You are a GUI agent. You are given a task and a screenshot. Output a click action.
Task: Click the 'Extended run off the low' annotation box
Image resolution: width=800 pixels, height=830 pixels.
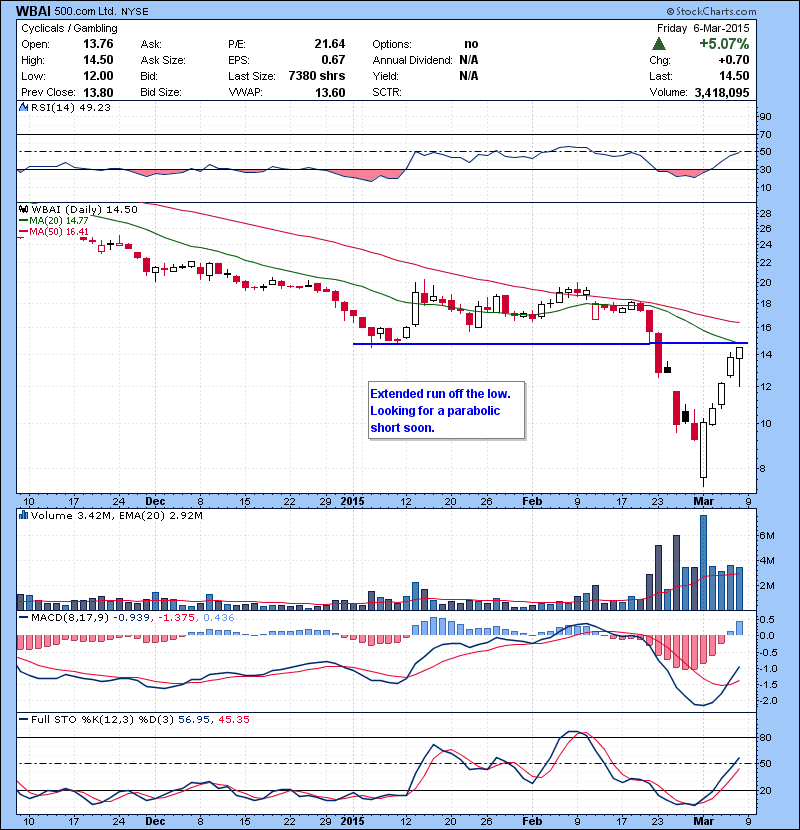tap(447, 410)
